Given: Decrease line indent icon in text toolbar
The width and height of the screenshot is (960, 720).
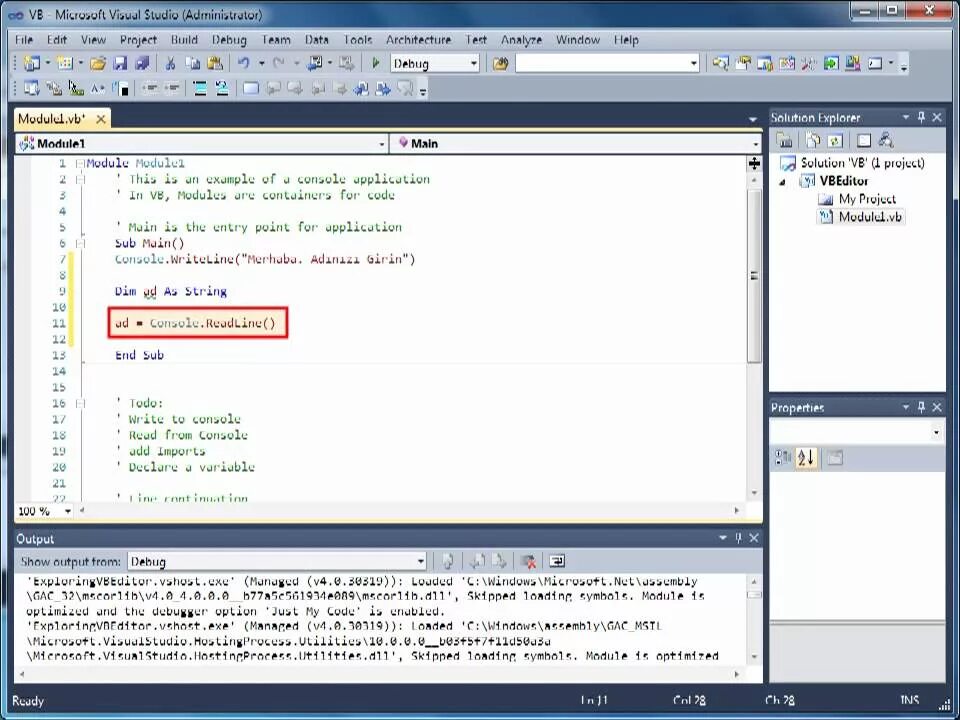Looking at the screenshot, I should coord(150,89).
